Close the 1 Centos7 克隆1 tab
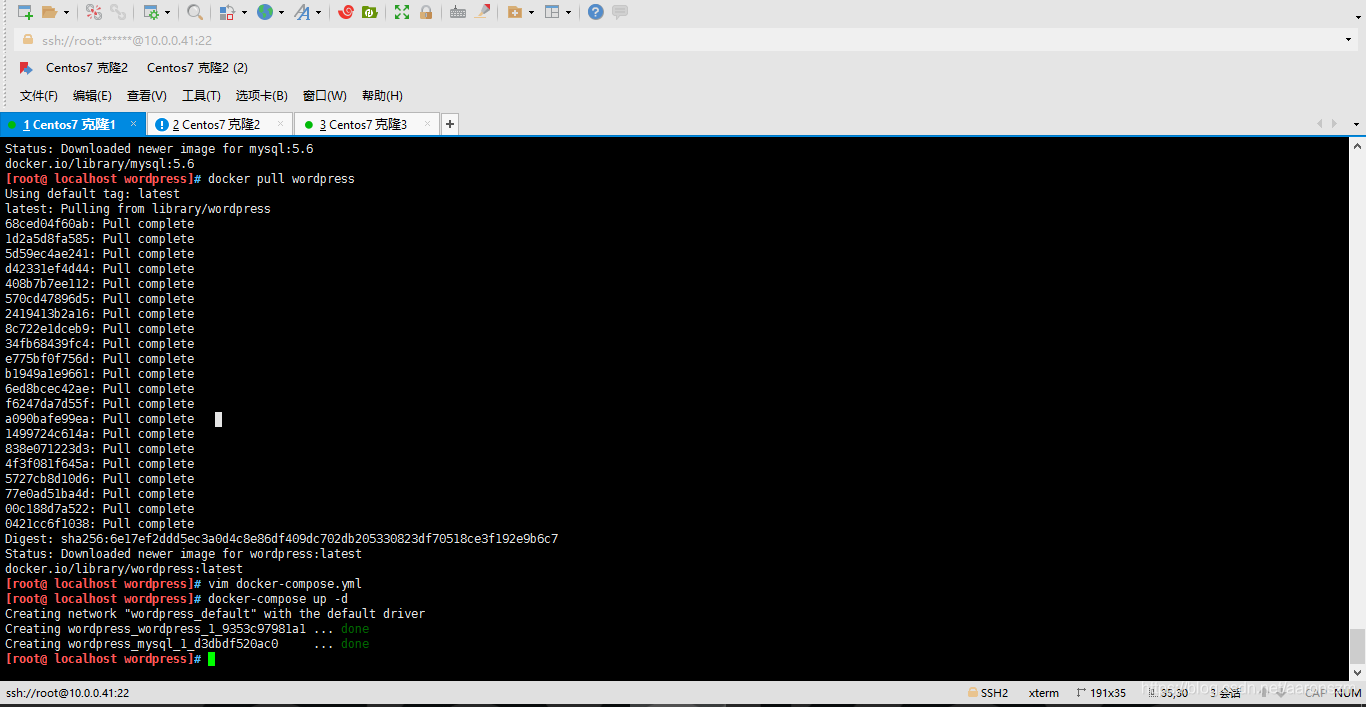The image size is (1366, 707). 133,124
